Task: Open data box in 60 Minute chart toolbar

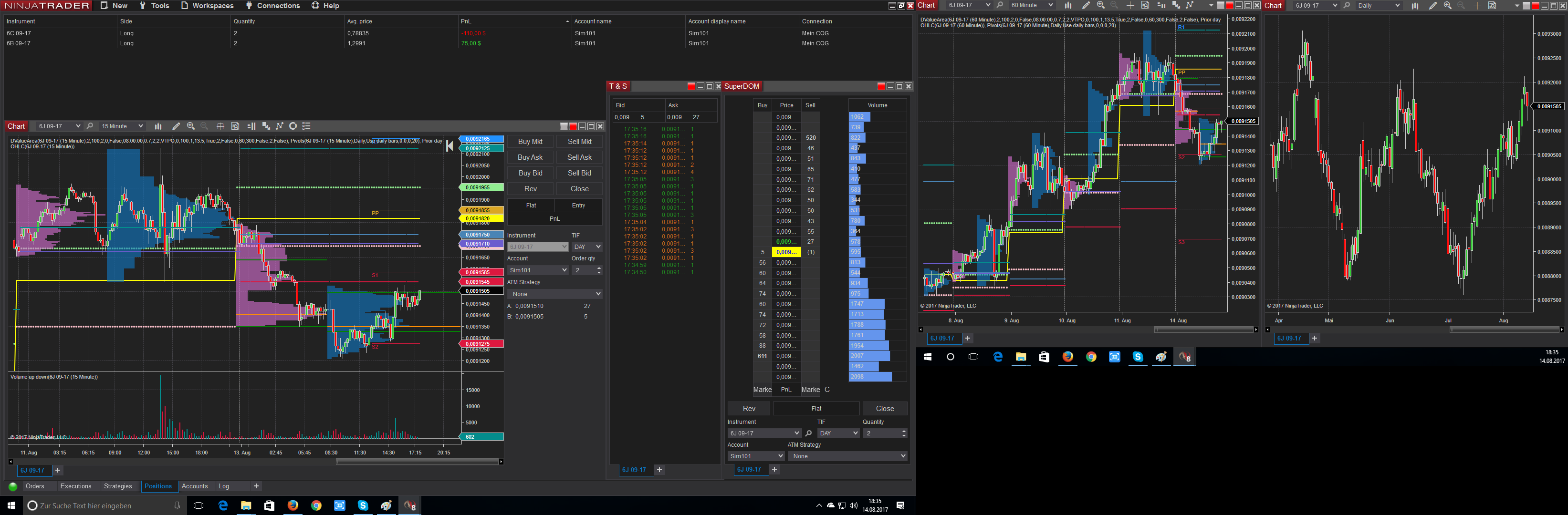Action: coord(1145,5)
